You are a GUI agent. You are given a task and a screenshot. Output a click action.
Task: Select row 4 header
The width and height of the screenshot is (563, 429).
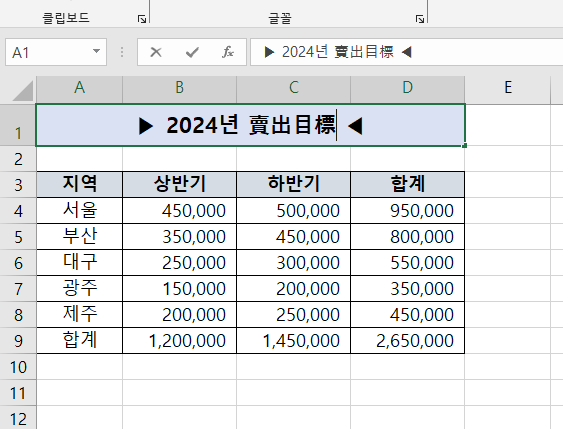coord(18,211)
